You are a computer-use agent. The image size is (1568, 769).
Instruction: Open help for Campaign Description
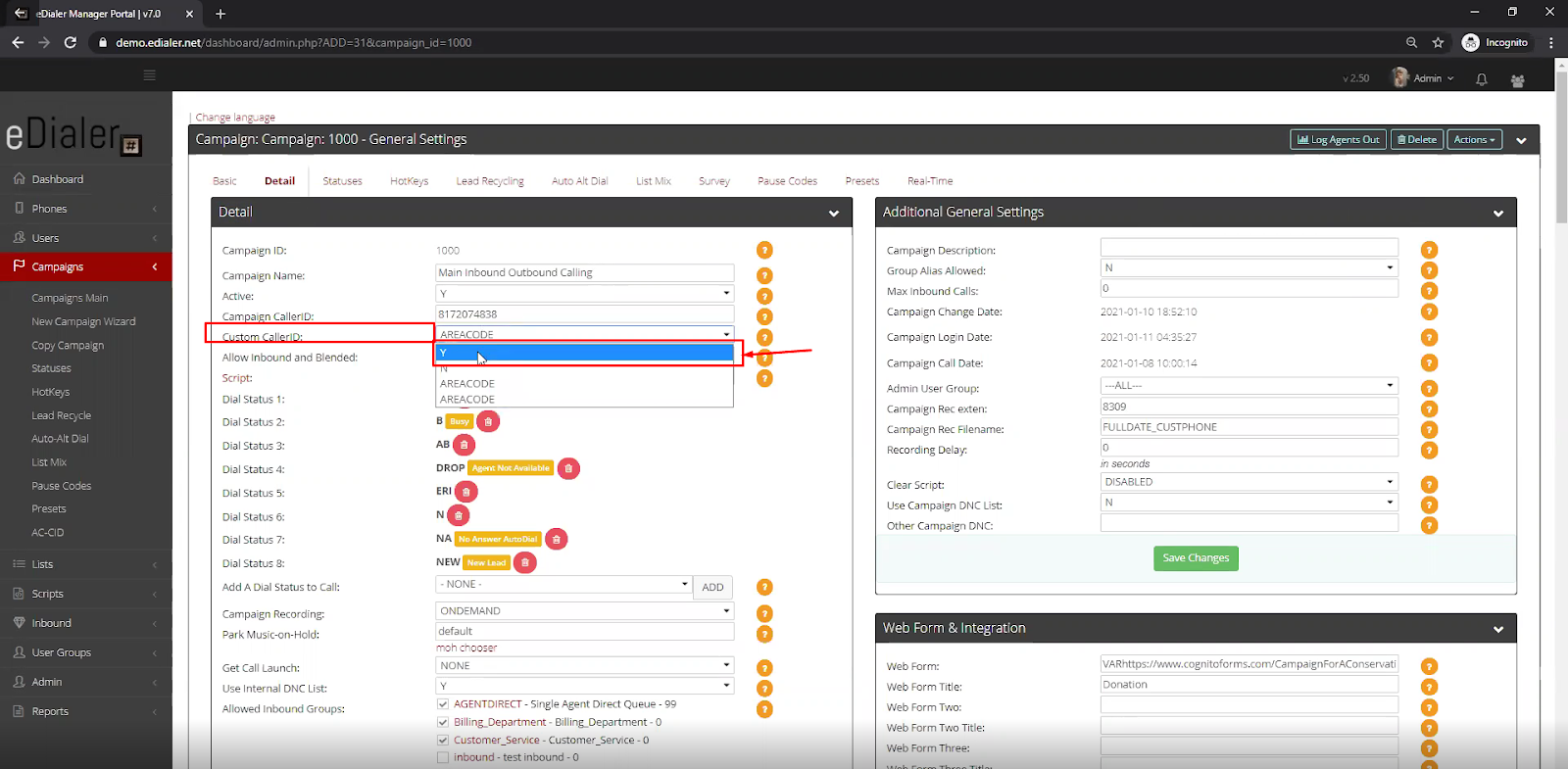click(x=1429, y=250)
